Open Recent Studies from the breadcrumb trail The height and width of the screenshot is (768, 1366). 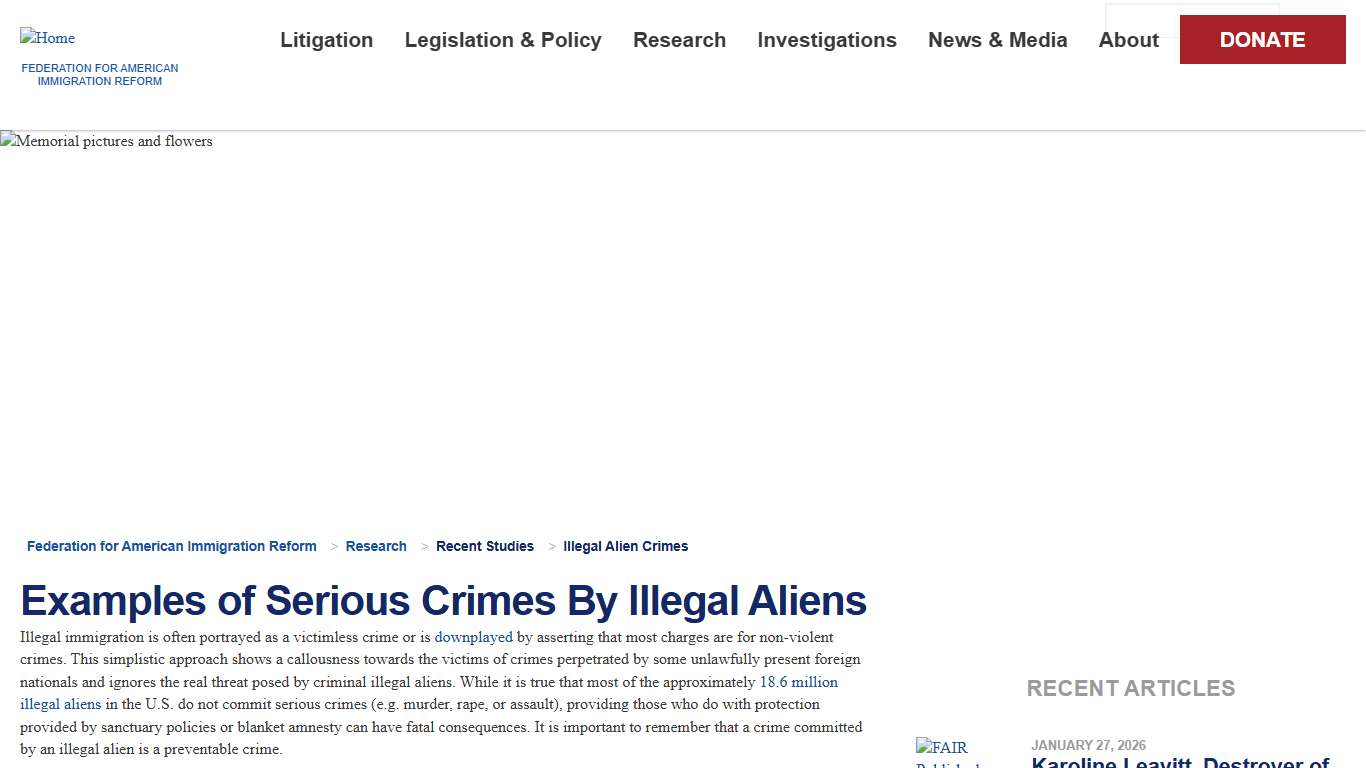pos(485,546)
